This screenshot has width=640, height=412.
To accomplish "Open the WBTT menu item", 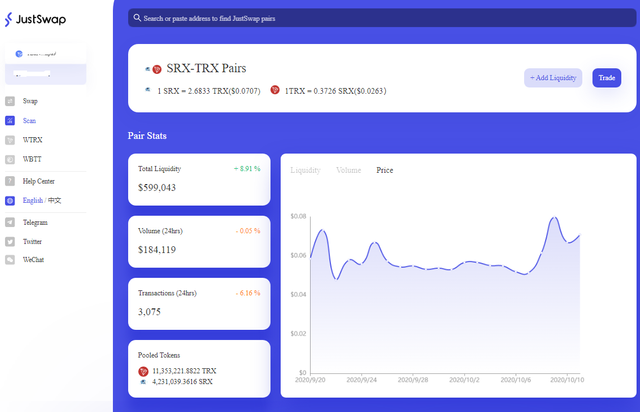I will click(x=32, y=159).
